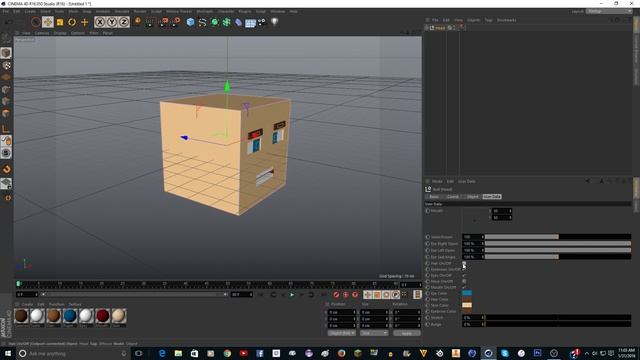Image resolution: width=640 pixels, height=360 pixels.
Task: Click the Render View clapperboard icon
Action: [x=150, y=22]
